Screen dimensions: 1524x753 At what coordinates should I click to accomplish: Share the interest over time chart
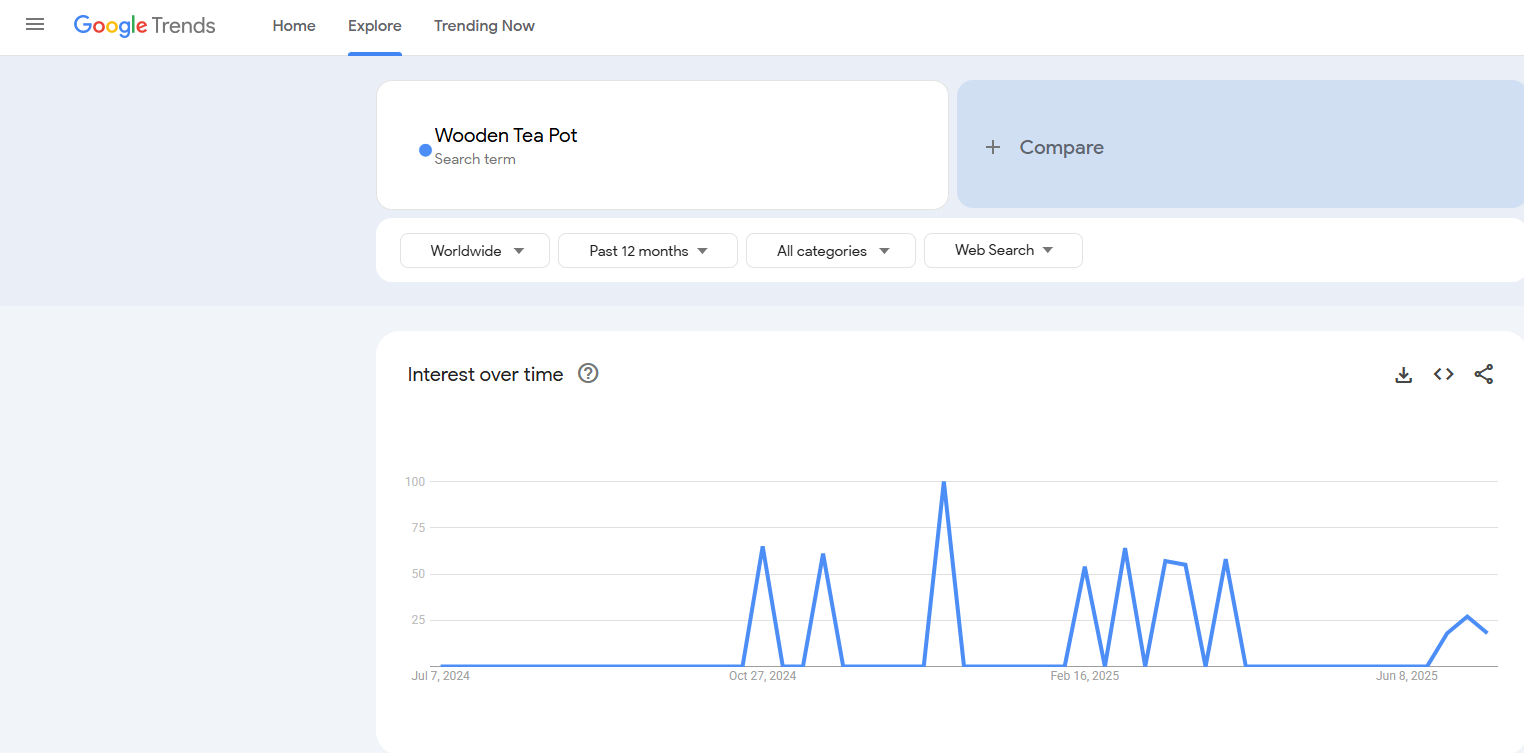click(x=1483, y=374)
